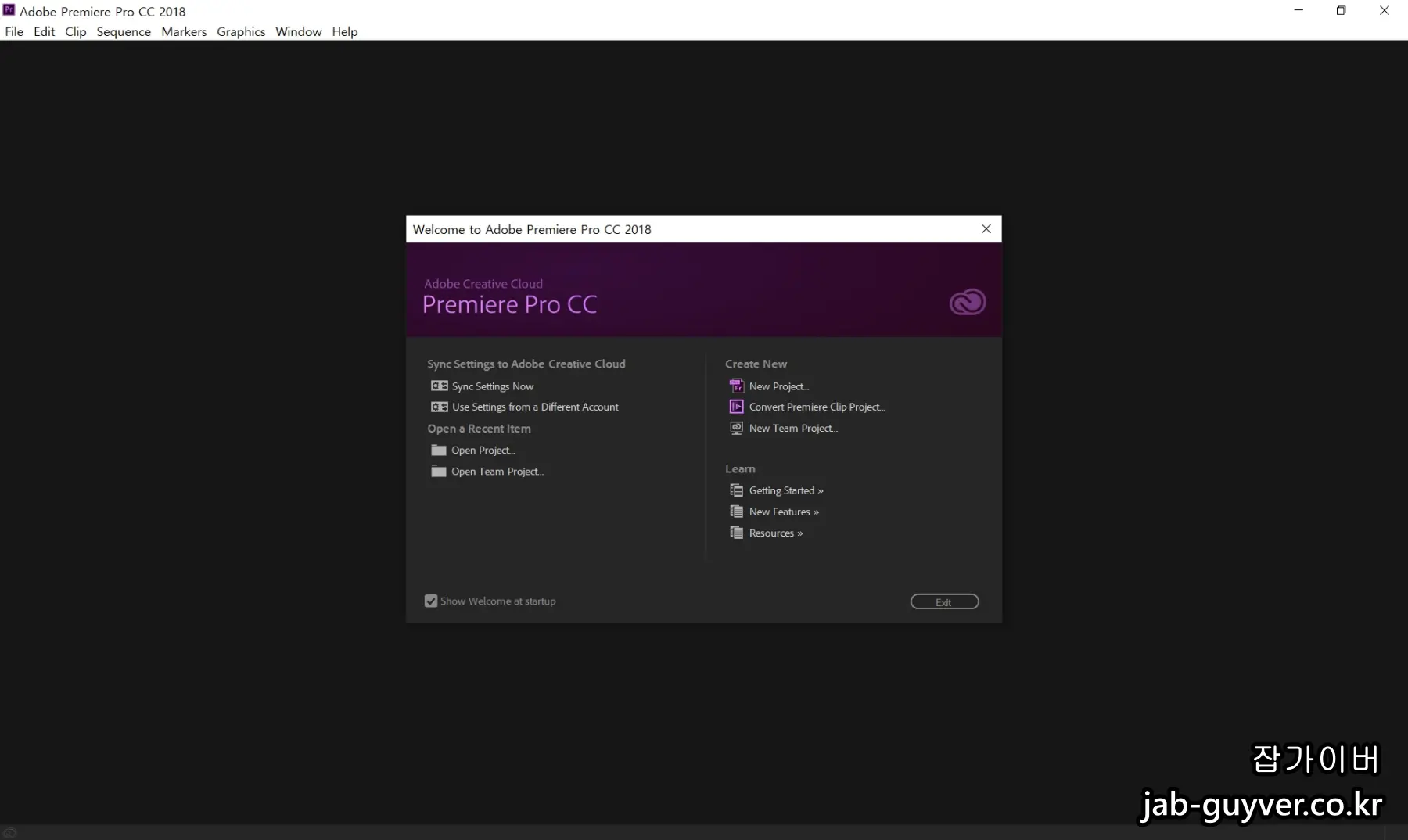Select Open Team Project... link
The image size is (1408, 840).
[x=497, y=472]
